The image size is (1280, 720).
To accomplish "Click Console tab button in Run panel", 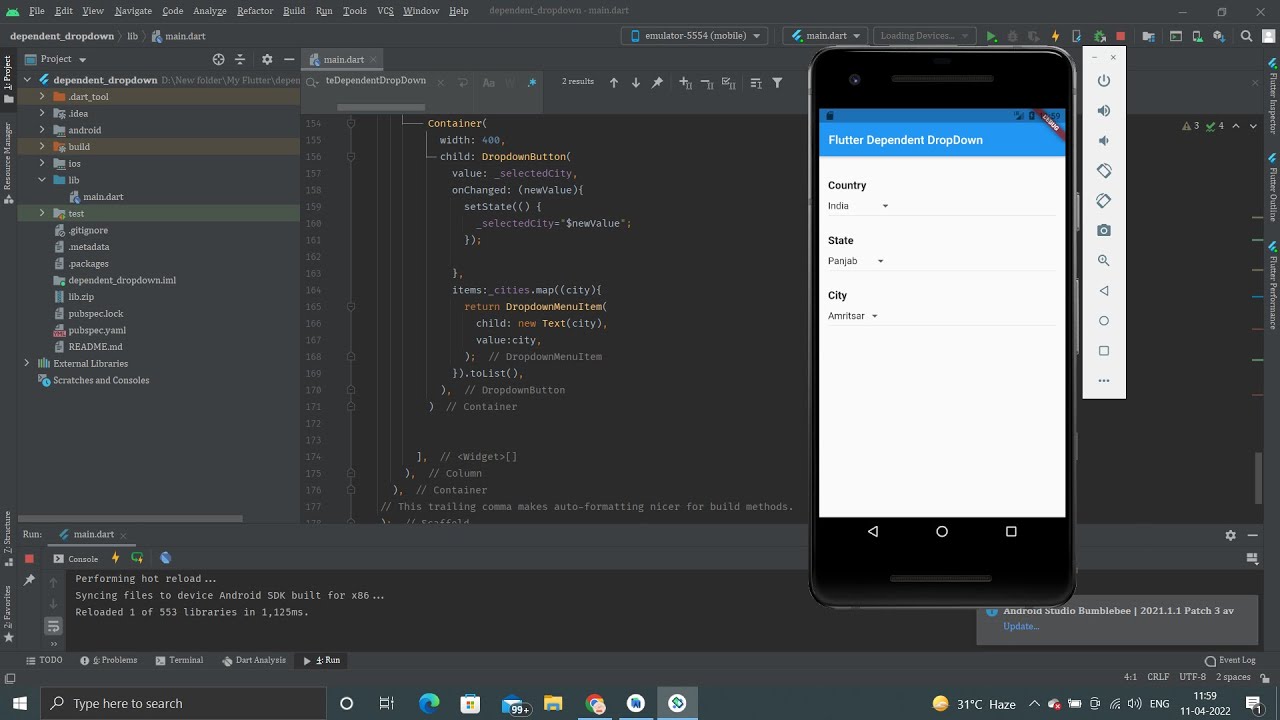I will point(76,559).
